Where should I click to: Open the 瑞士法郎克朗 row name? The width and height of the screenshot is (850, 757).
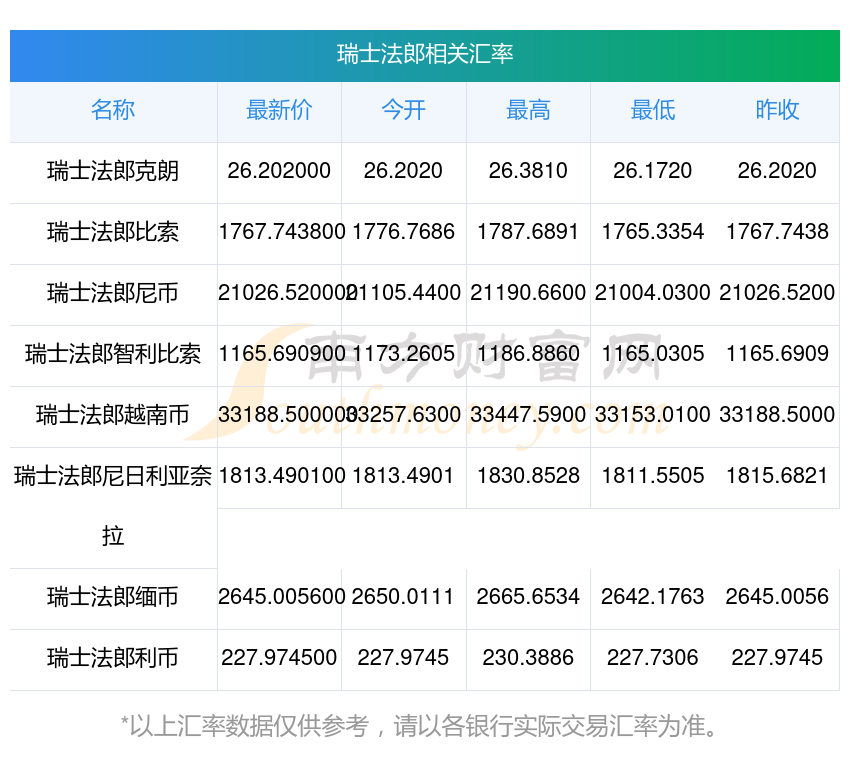pos(113,171)
